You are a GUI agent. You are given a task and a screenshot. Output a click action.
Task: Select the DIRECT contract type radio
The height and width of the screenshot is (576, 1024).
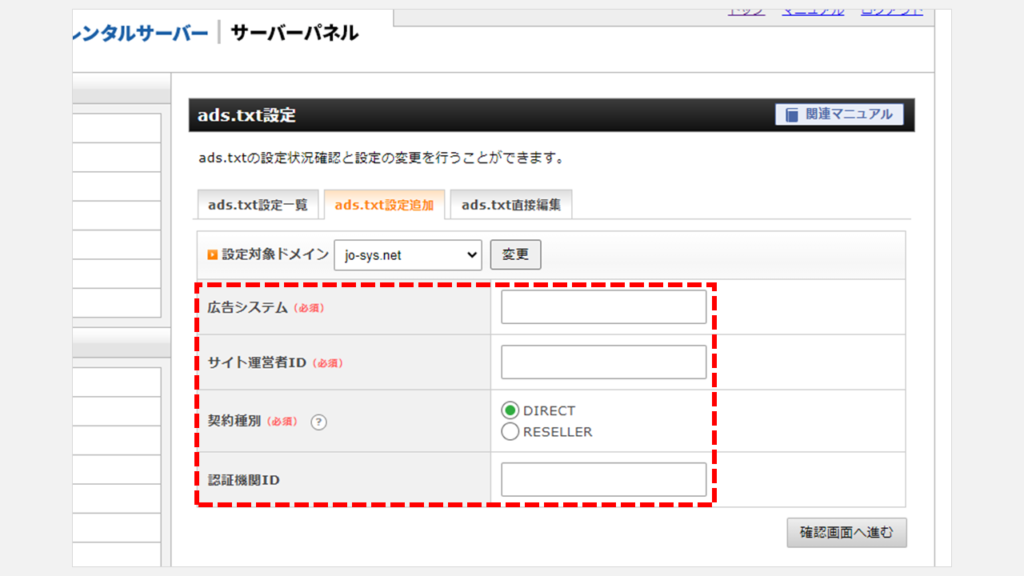tap(510, 411)
